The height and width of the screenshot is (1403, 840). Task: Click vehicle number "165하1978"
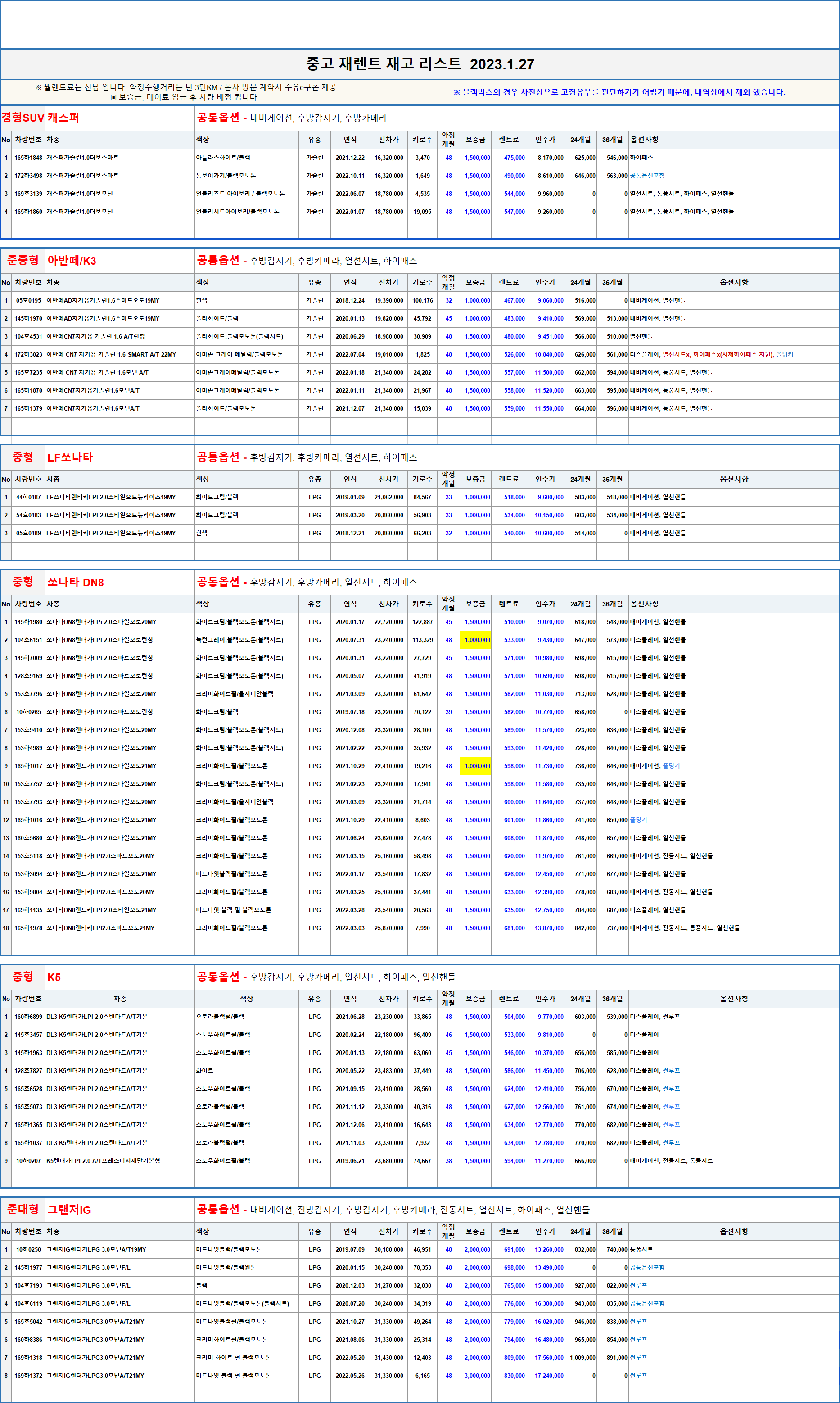click(x=28, y=928)
